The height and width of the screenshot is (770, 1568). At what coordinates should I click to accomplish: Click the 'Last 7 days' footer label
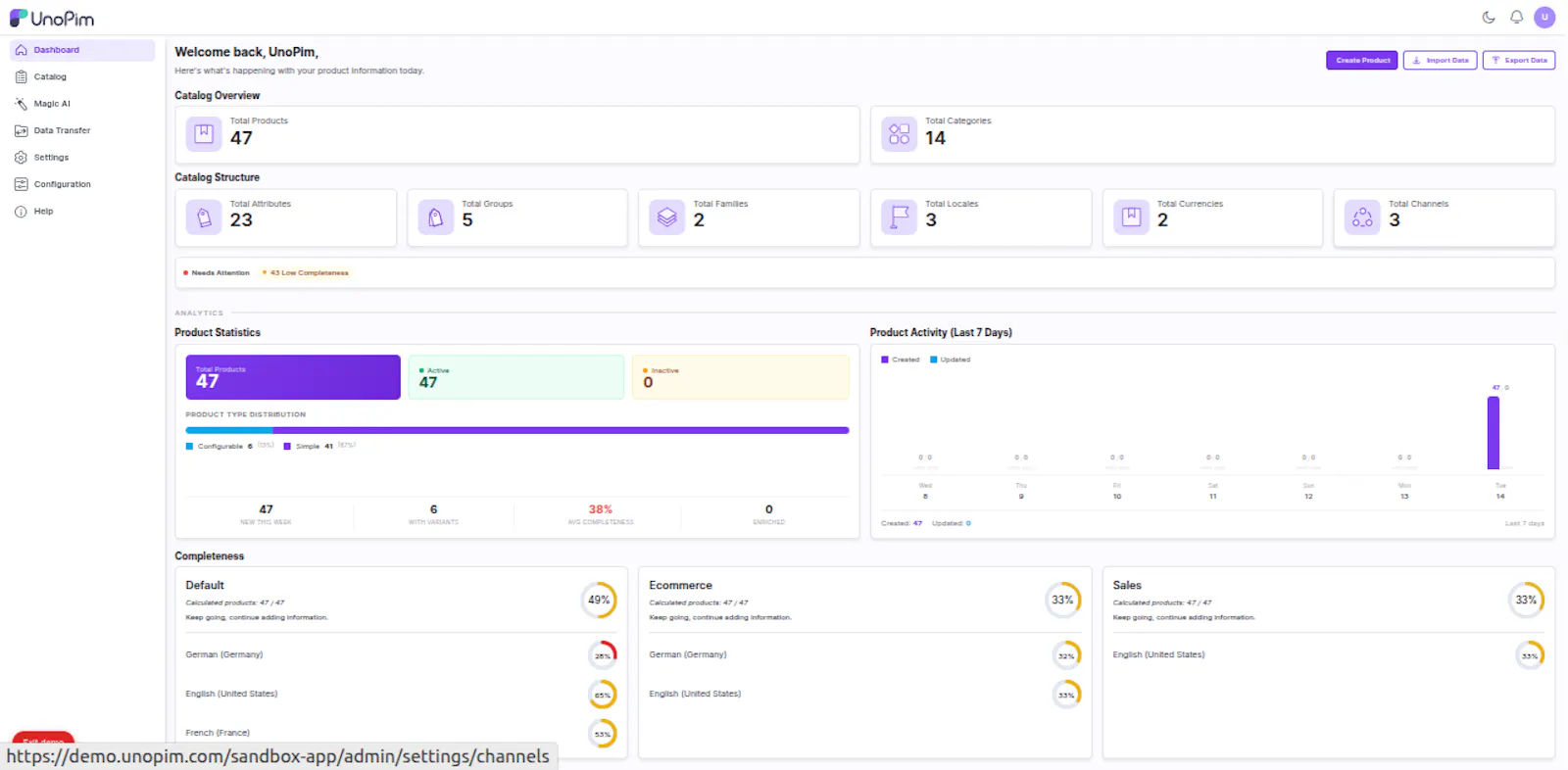pos(1524,523)
